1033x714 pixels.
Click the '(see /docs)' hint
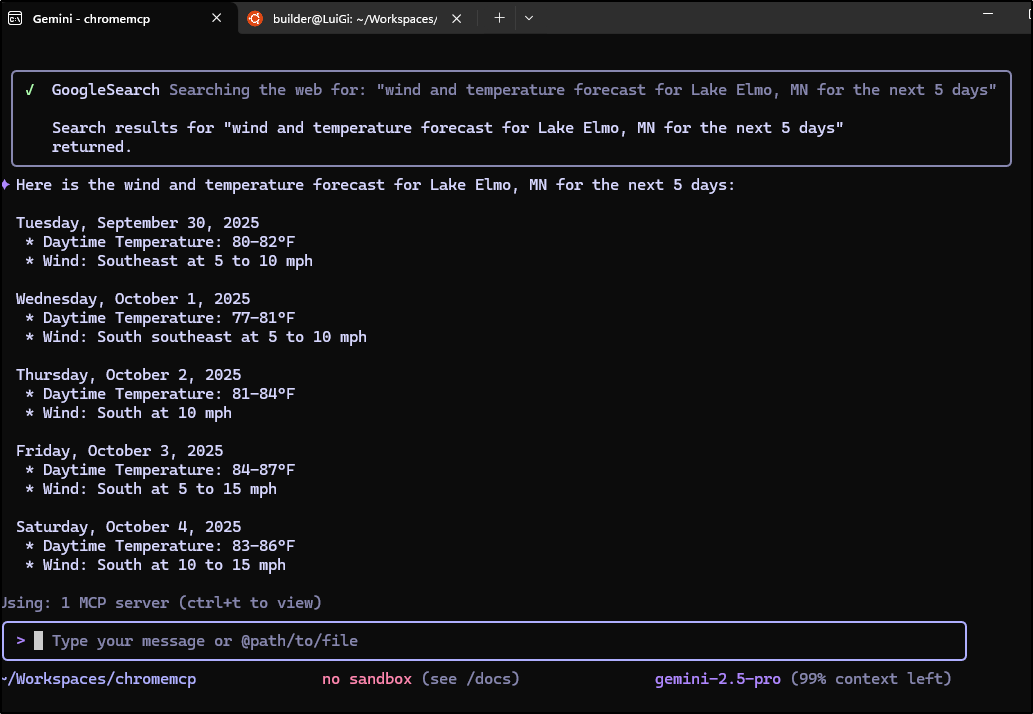coord(470,679)
